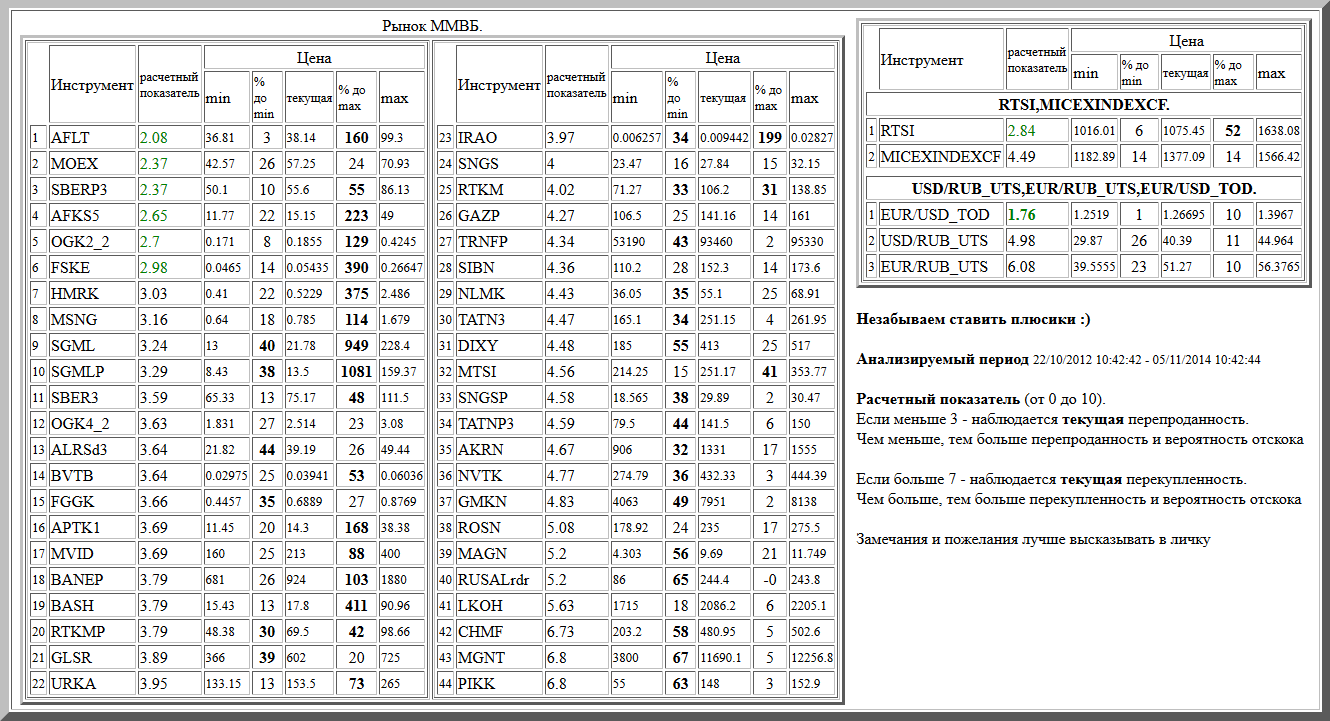Select the MGNT current price 11690.1

(x=722, y=658)
